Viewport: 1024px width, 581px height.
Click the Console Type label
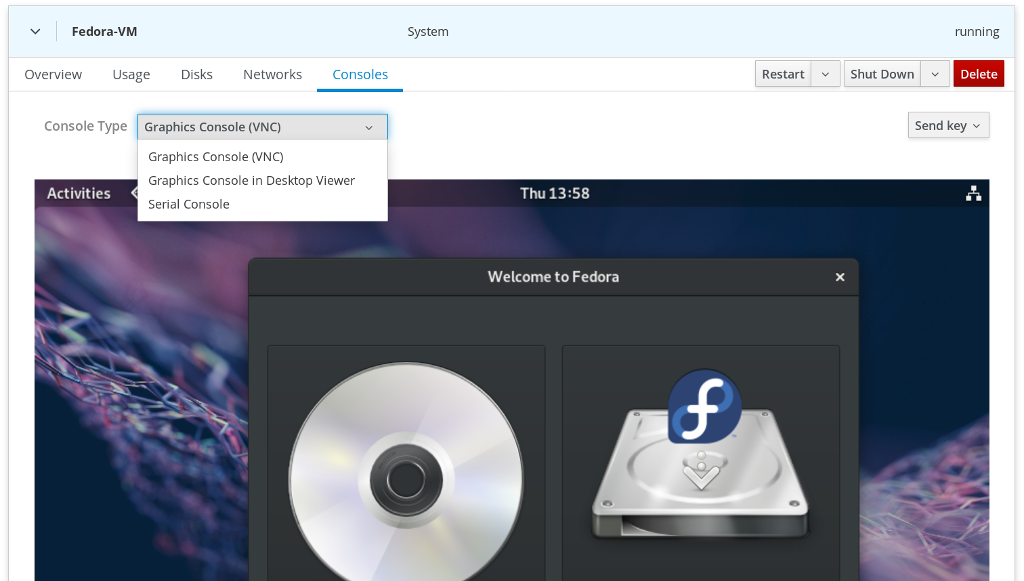point(86,126)
